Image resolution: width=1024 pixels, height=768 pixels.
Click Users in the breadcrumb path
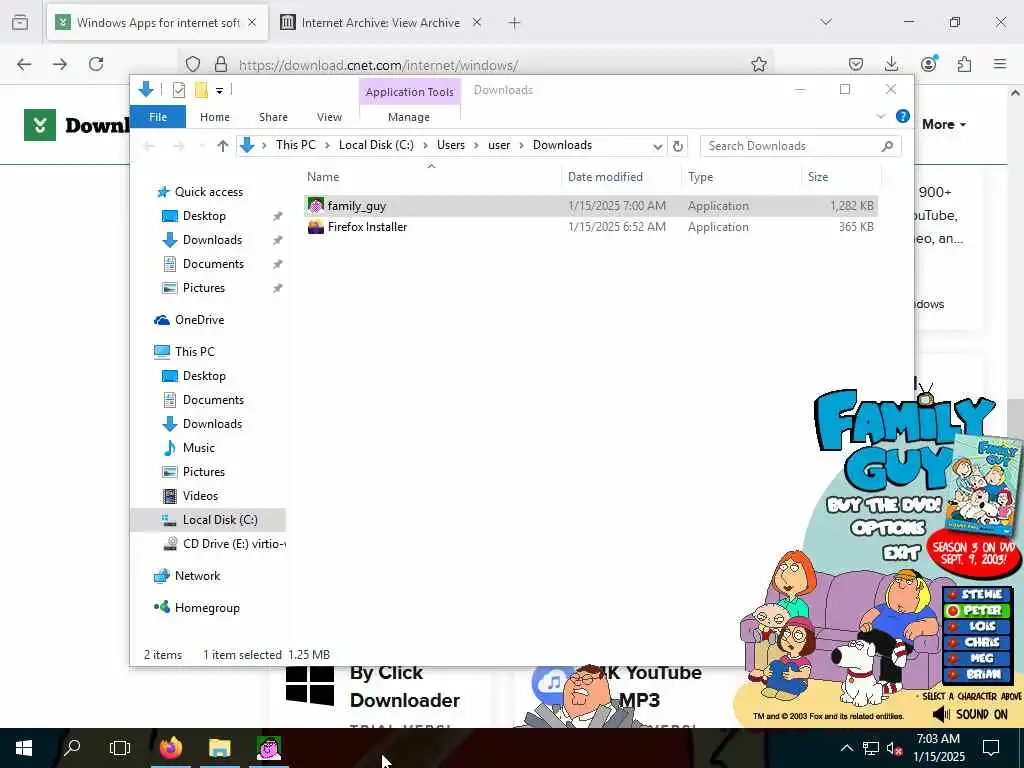pyautogui.click(x=451, y=145)
